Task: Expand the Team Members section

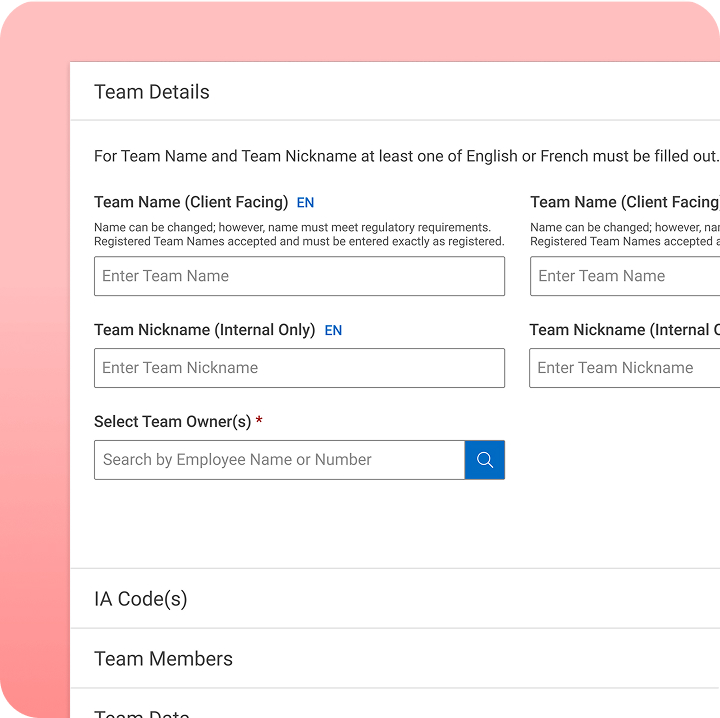Action: point(395,658)
